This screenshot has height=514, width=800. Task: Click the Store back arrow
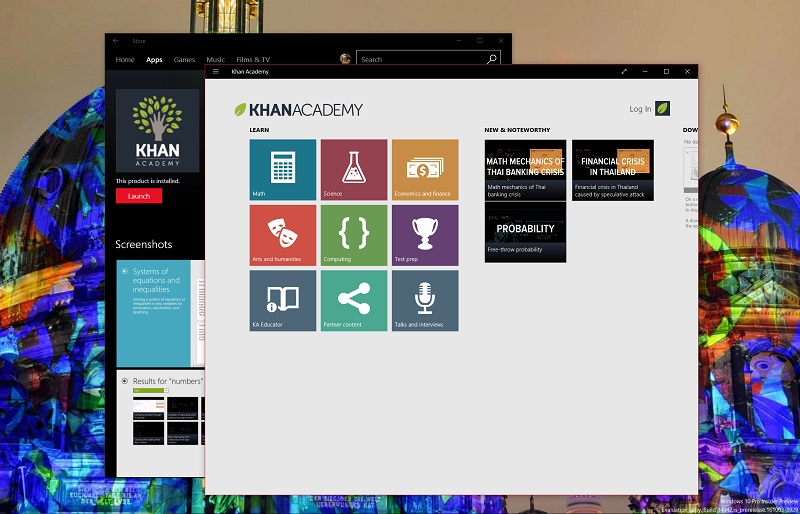click(x=116, y=41)
